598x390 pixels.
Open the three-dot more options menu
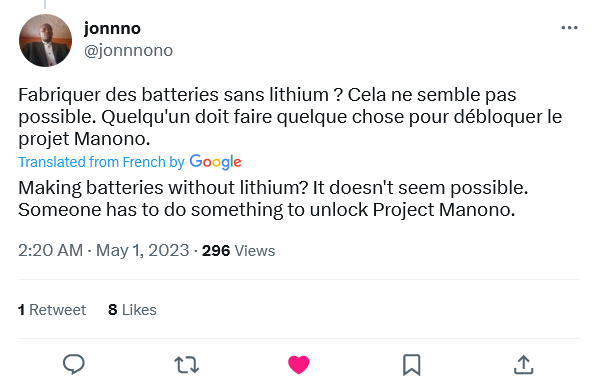(569, 27)
